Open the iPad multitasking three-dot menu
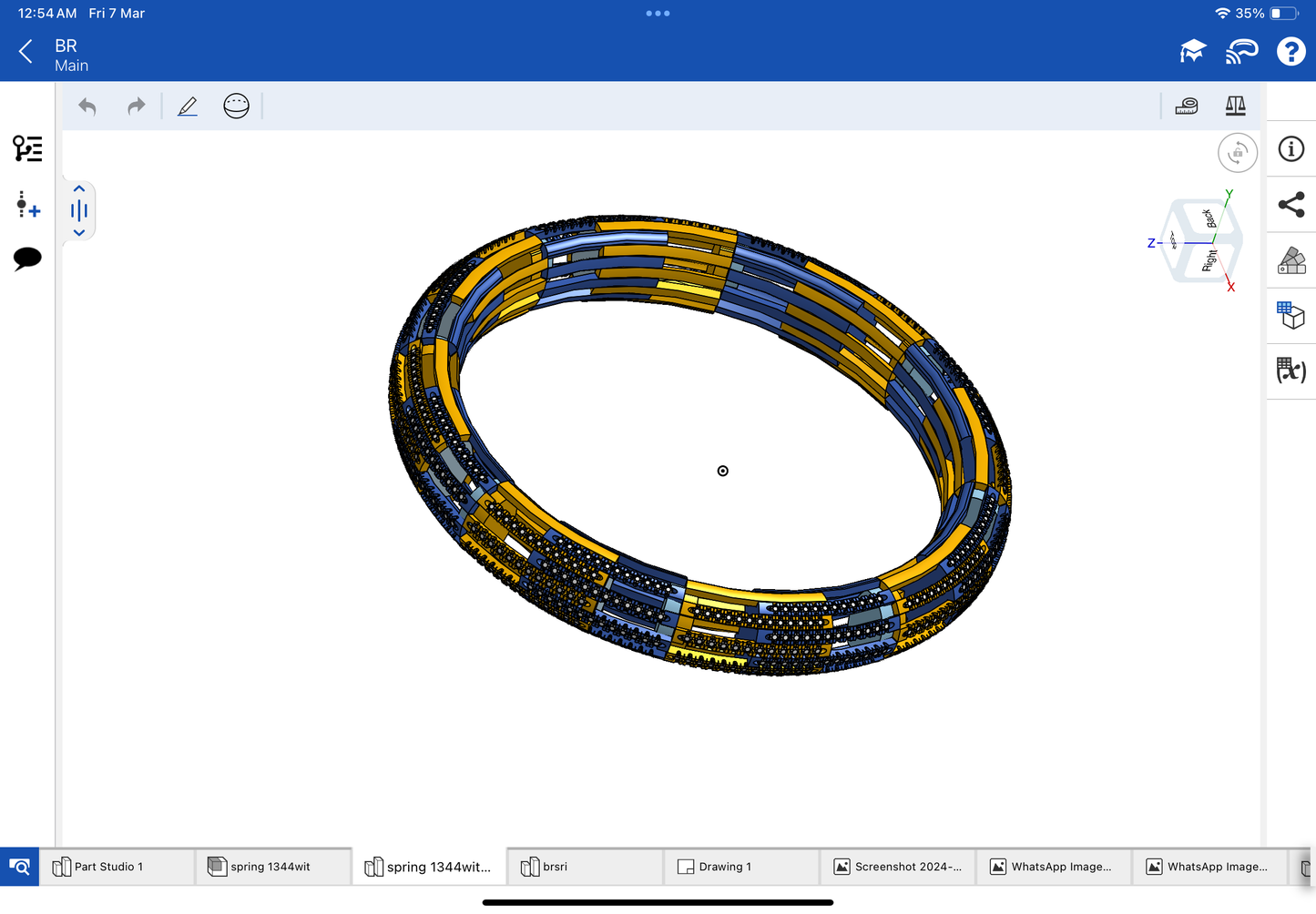1316x914 pixels. 658,14
